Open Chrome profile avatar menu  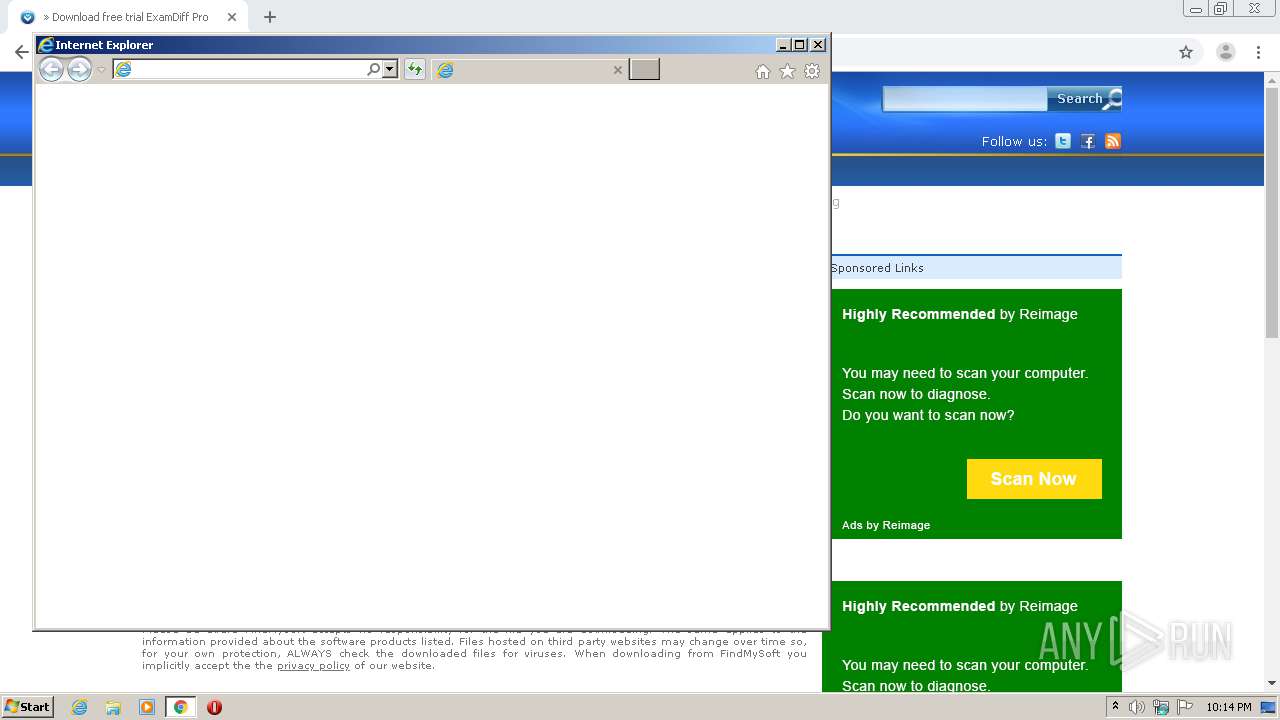1226,52
